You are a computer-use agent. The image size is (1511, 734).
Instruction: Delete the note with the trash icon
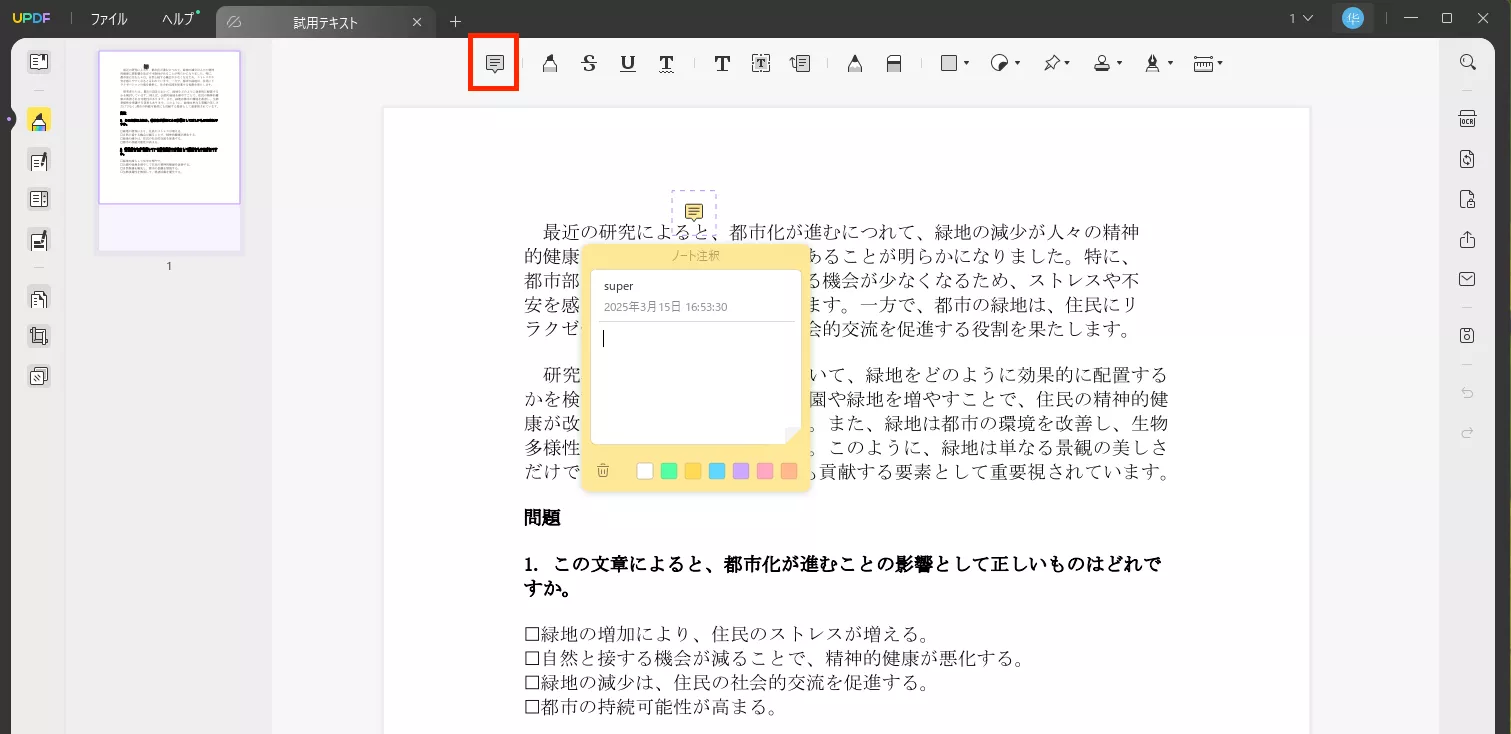603,470
